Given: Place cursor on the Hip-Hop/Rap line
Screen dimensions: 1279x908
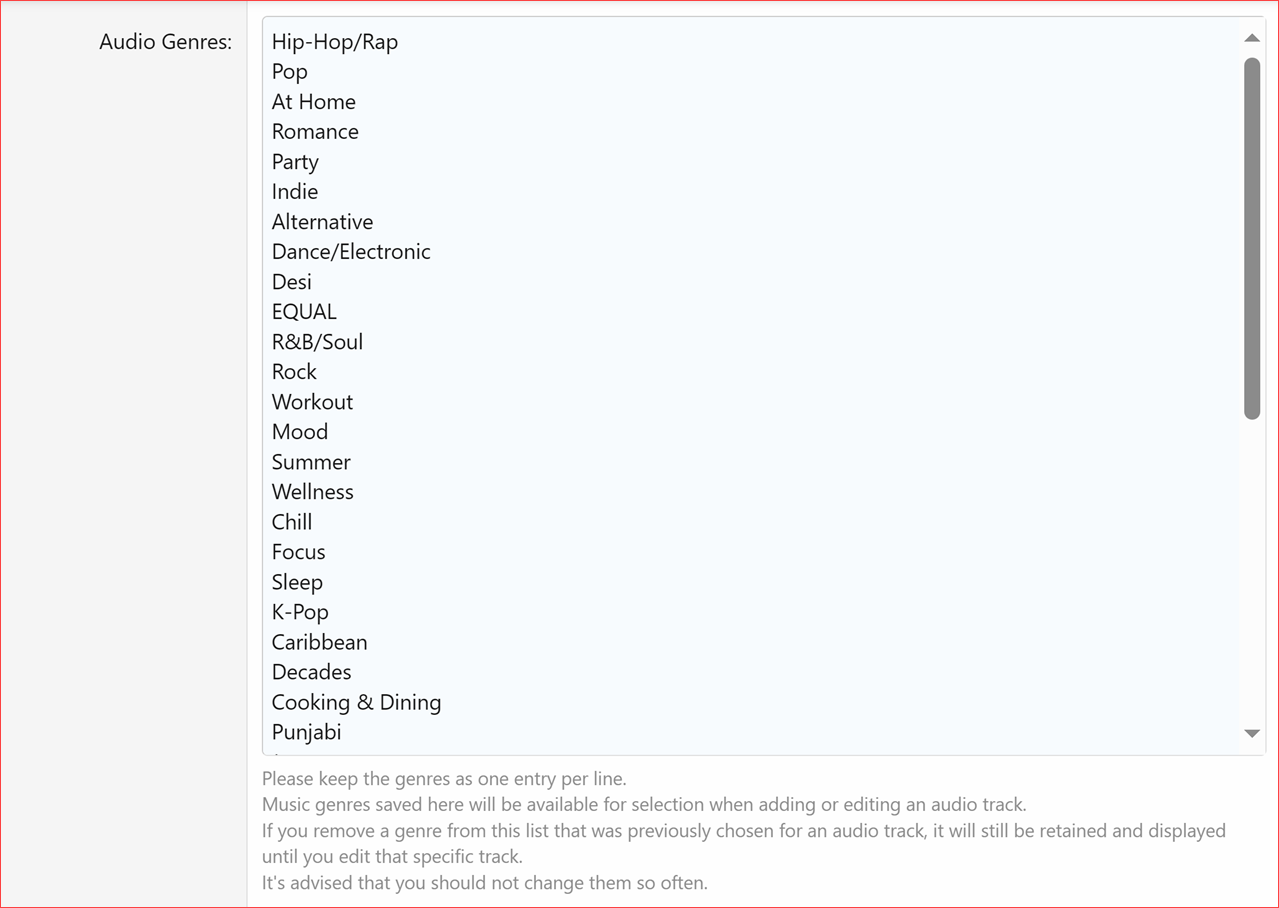Looking at the screenshot, I should click(334, 42).
